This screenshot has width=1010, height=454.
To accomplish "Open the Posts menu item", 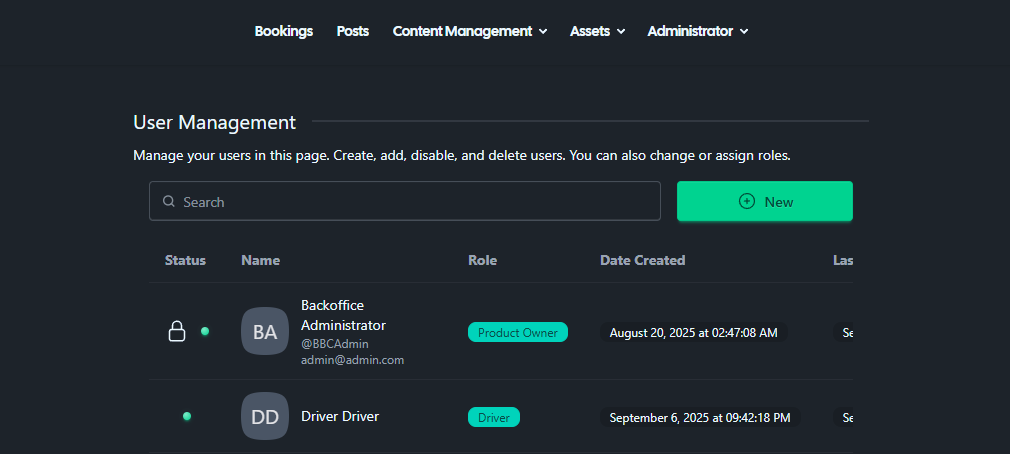I will pyautogui.click(x=353, y=31).
